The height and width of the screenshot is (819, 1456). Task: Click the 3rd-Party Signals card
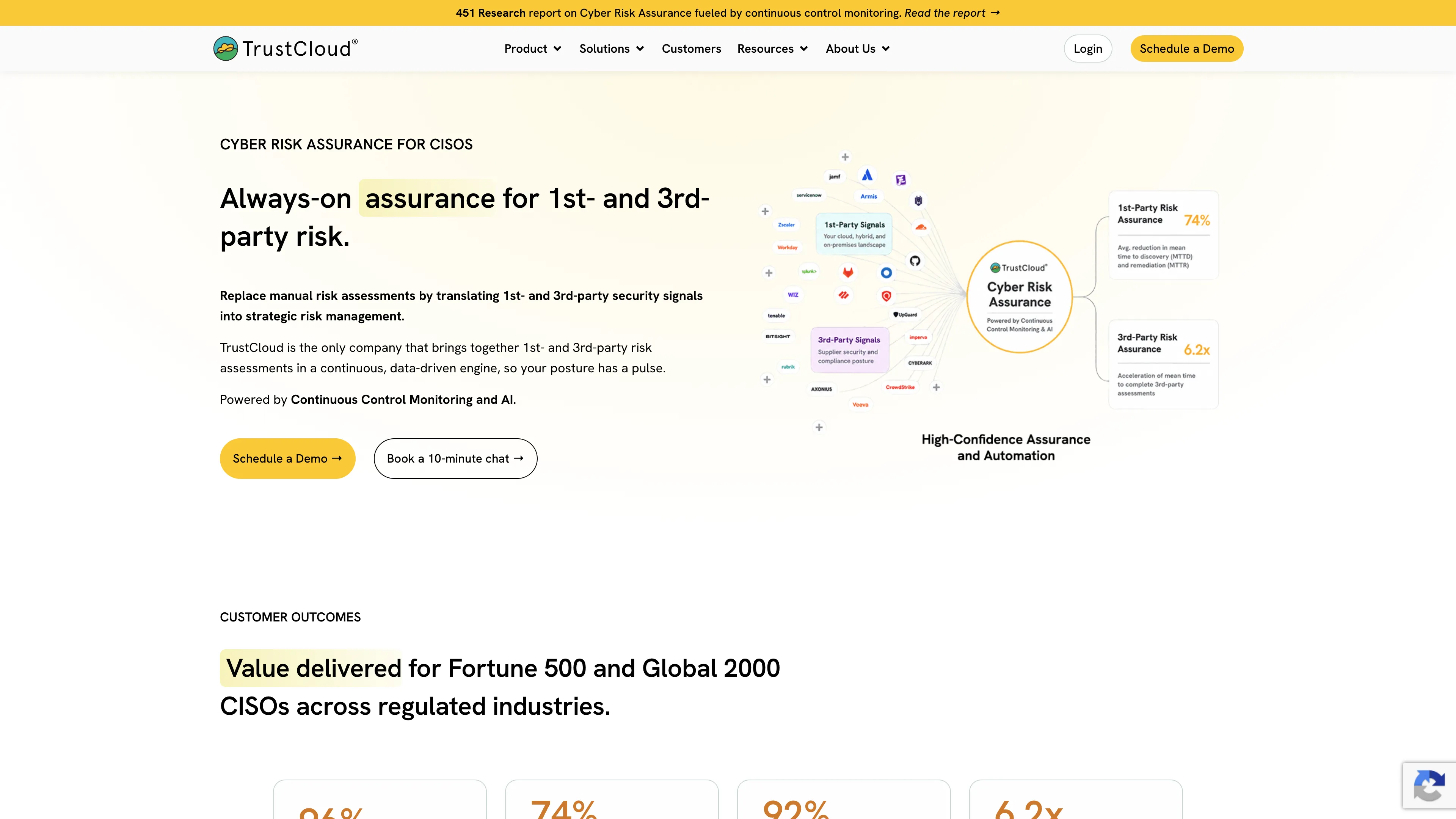tap(849, 350)
